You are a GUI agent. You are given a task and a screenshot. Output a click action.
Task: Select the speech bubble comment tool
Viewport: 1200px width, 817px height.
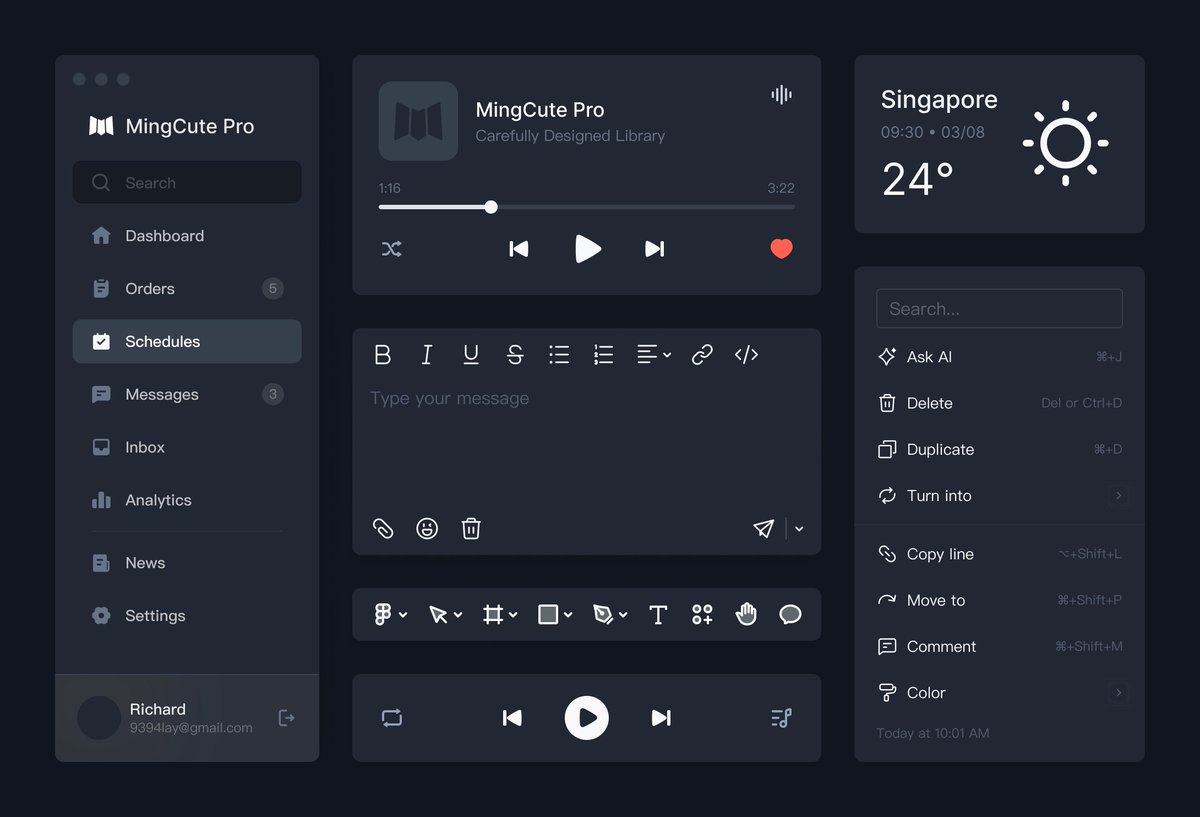coord(790,614)
